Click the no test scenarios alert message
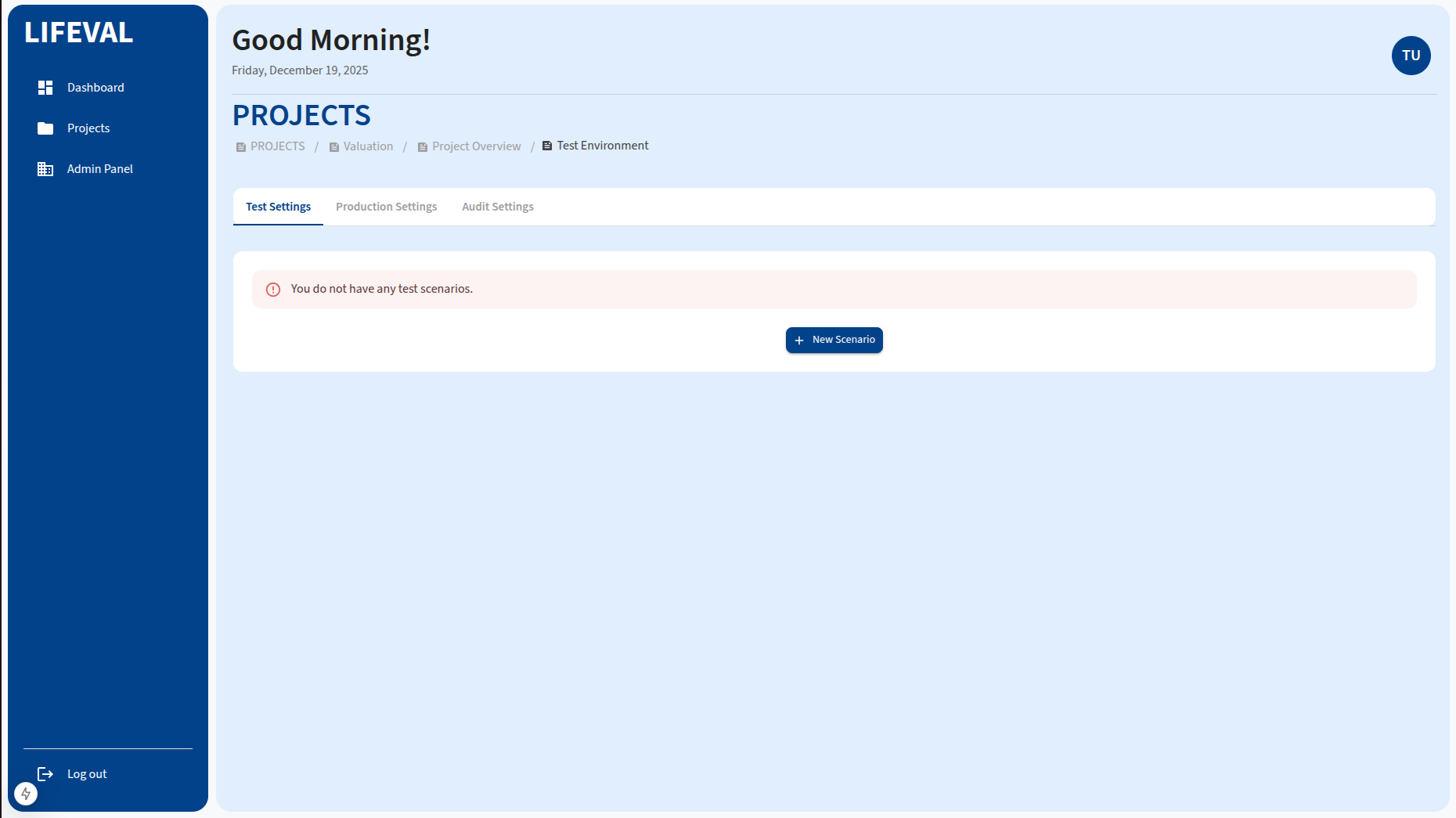 [381, 289]
